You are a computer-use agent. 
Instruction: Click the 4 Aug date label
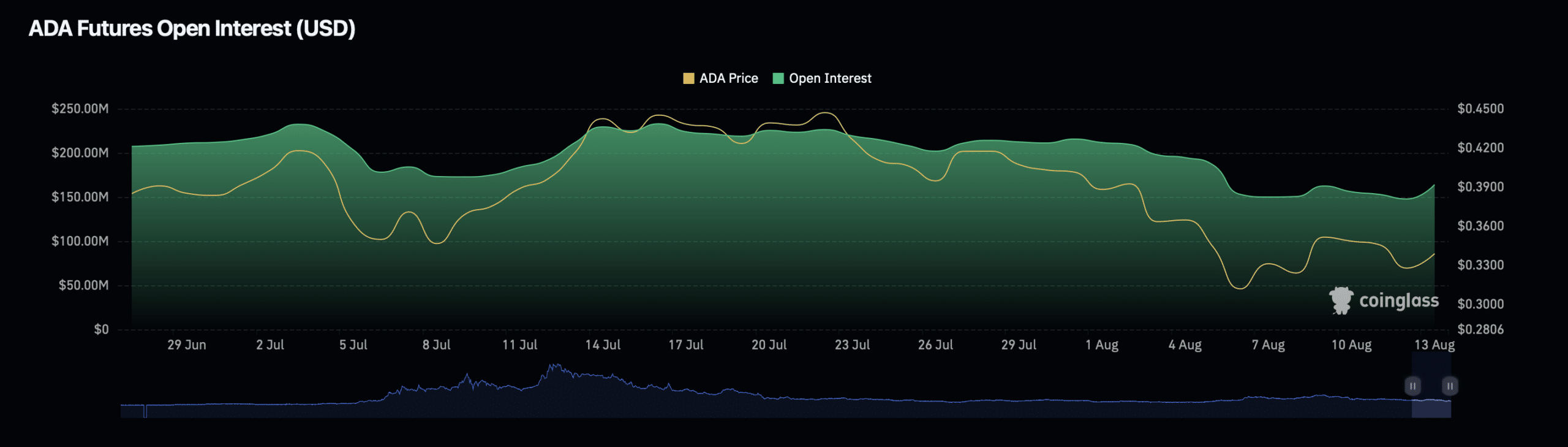(x=1185, y=345)
